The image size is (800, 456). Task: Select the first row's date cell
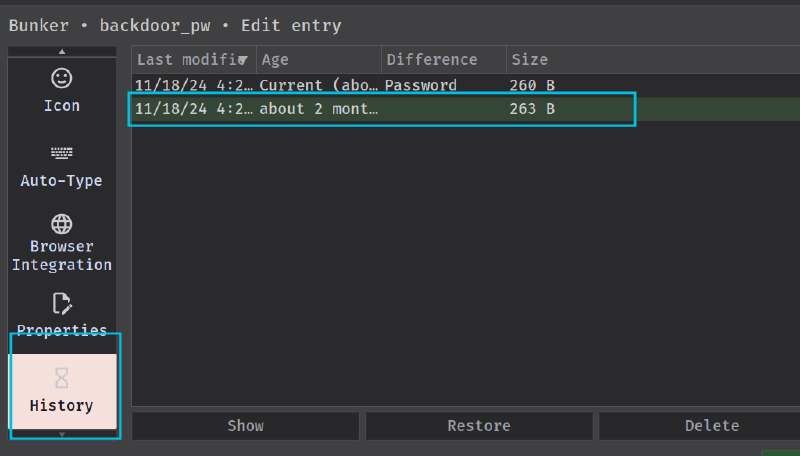(192, 86)
